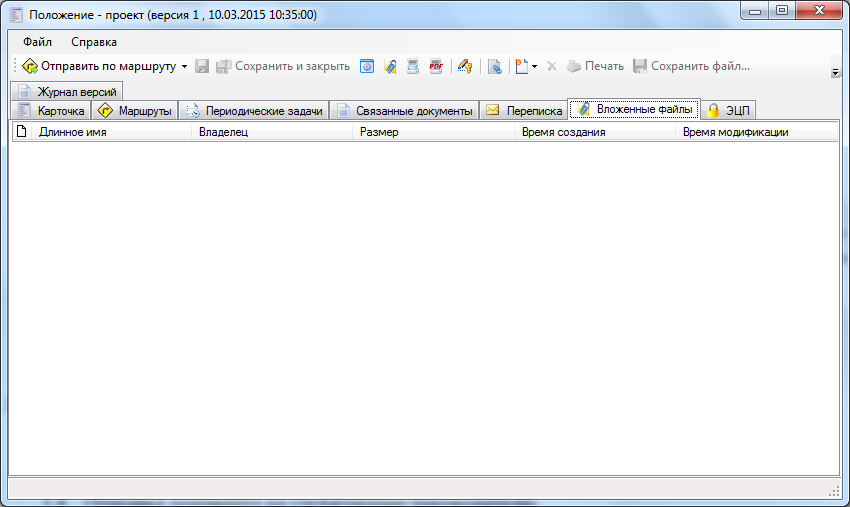Viewport: 850px width, 507px height.
Task: Click the toolbar drag grip handle
Action: click(x=15, y=66)
